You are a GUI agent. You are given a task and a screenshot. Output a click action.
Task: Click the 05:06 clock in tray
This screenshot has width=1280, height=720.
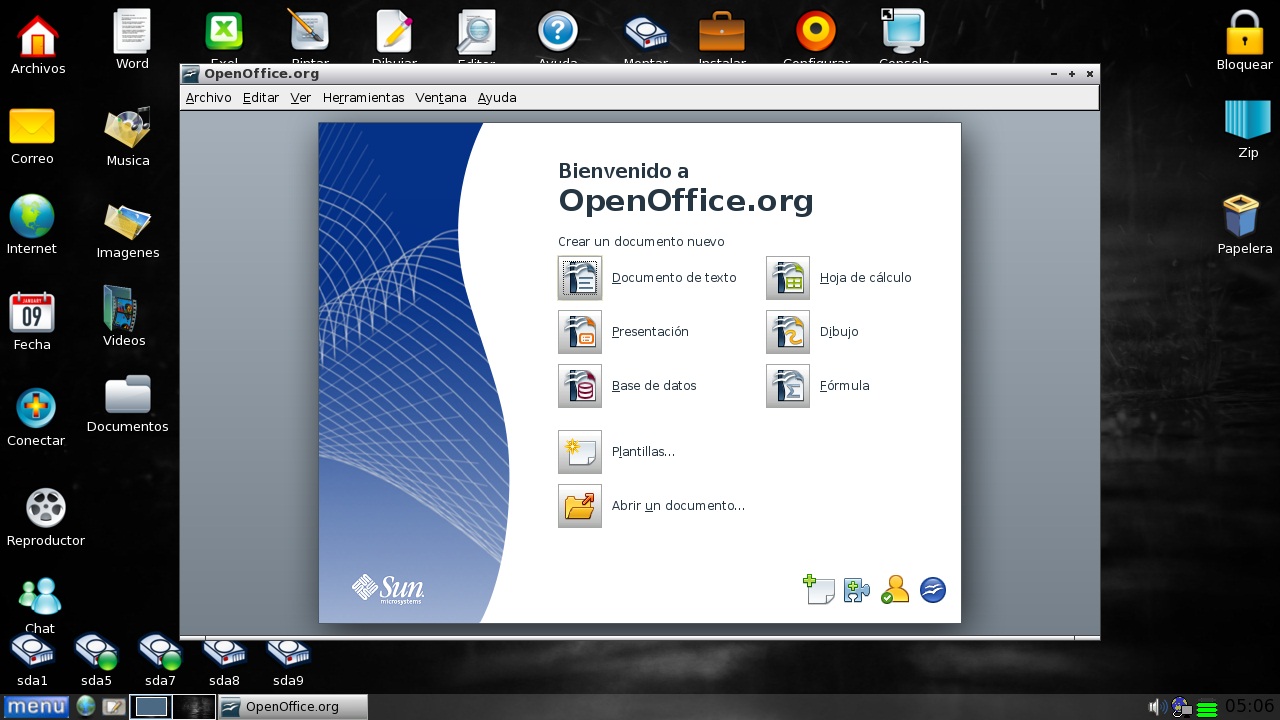tap(1250, 707)
